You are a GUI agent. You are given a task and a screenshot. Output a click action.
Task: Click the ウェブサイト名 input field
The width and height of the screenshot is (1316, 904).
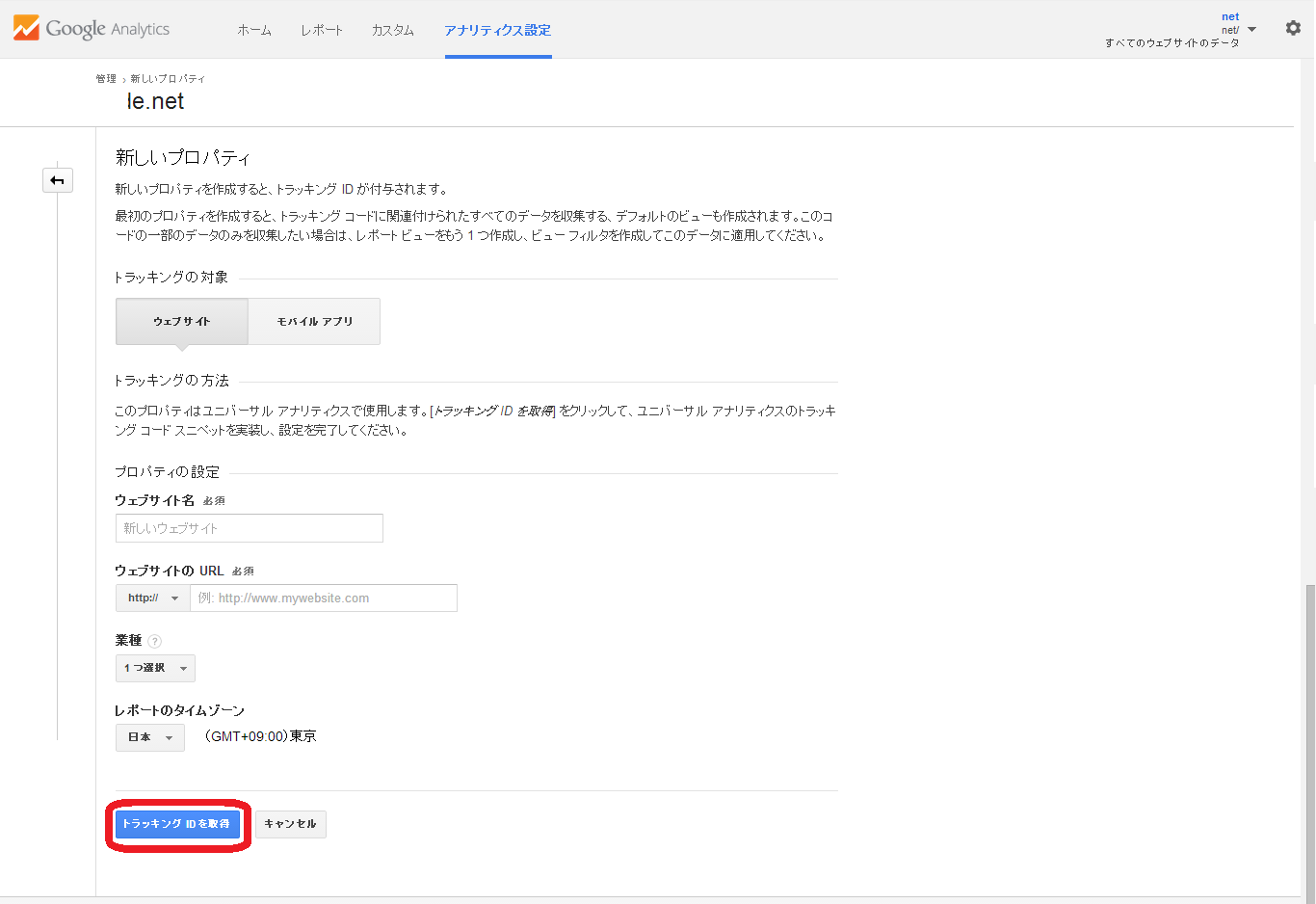(249, 528)
